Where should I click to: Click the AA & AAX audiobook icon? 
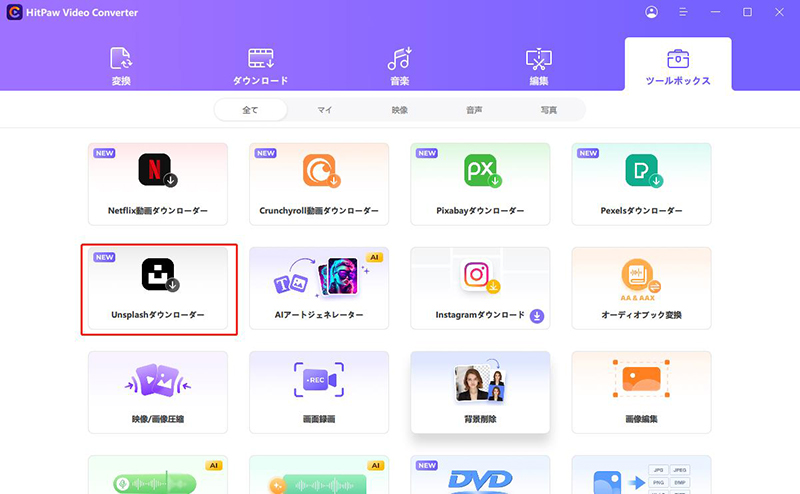click(641, 280)
